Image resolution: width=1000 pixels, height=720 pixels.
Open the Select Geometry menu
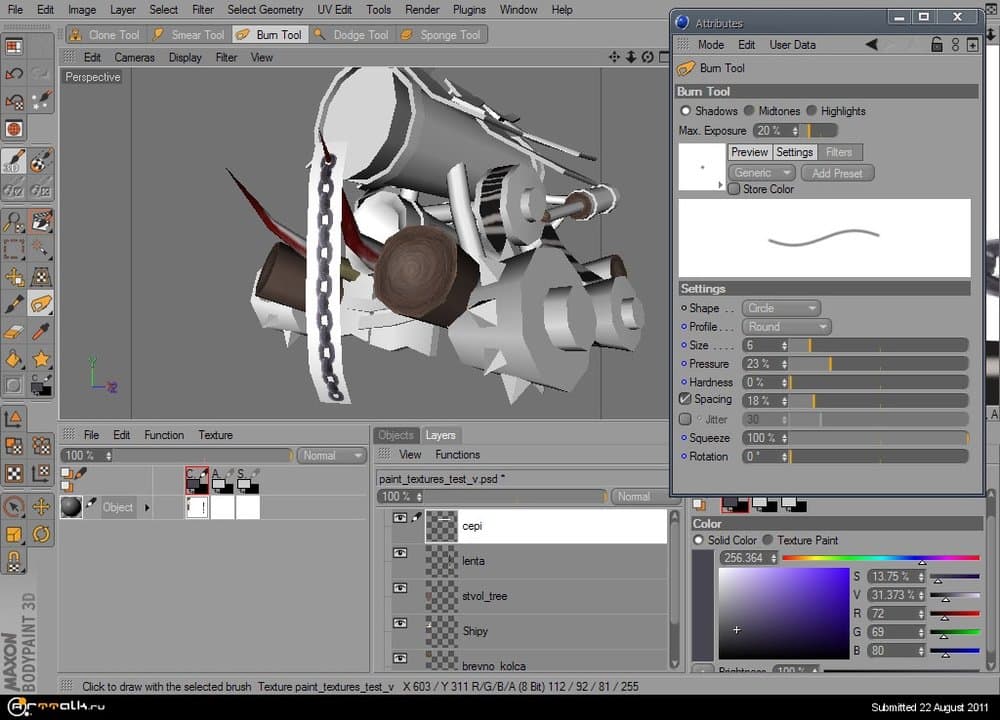coord(265,10)
